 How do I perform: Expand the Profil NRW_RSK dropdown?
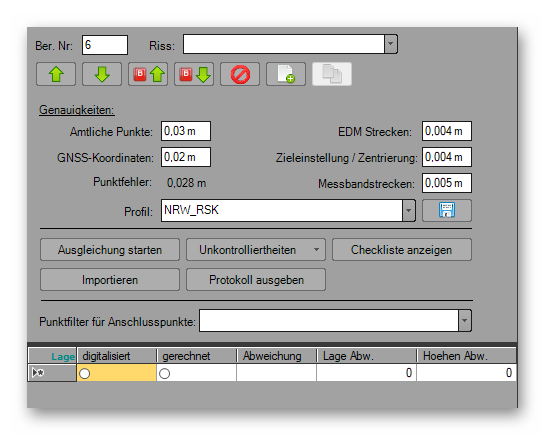point(409,210)
